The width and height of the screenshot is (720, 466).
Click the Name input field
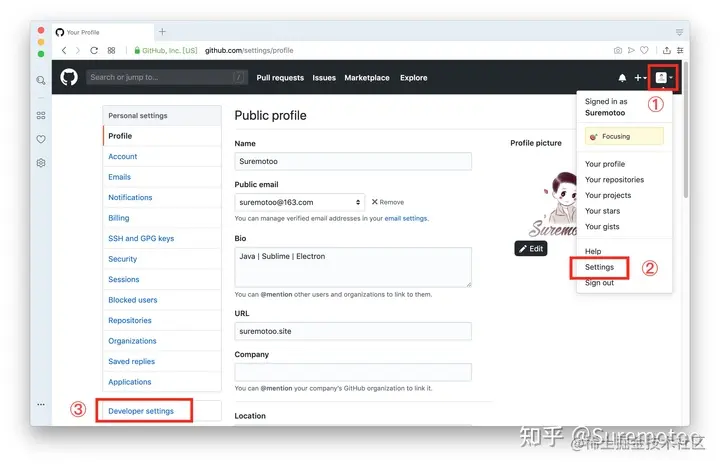pyautogui.click(x=353, y=161)
